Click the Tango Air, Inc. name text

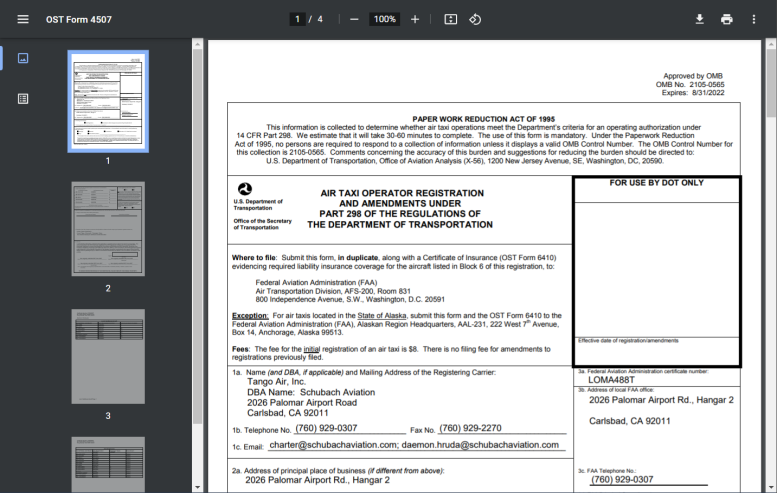(x=277, y=382)
